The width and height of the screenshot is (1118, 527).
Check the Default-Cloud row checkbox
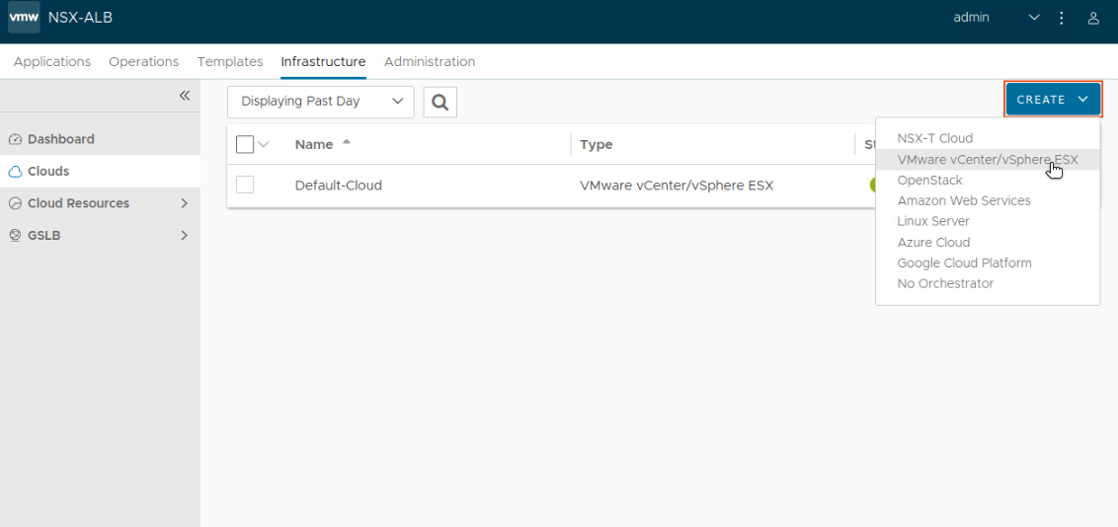245,185
